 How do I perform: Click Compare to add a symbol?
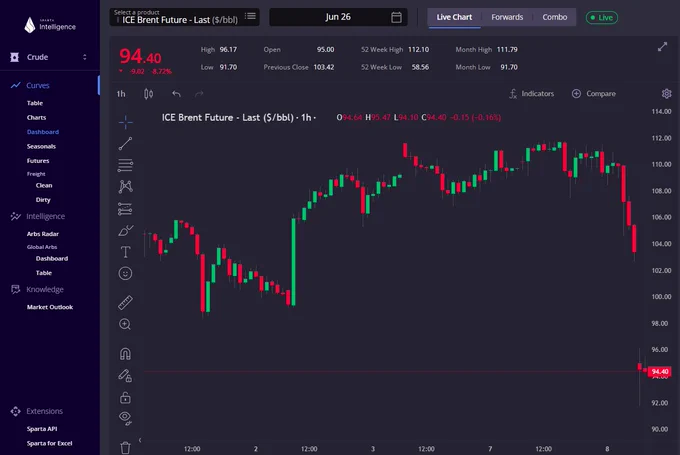594,94
